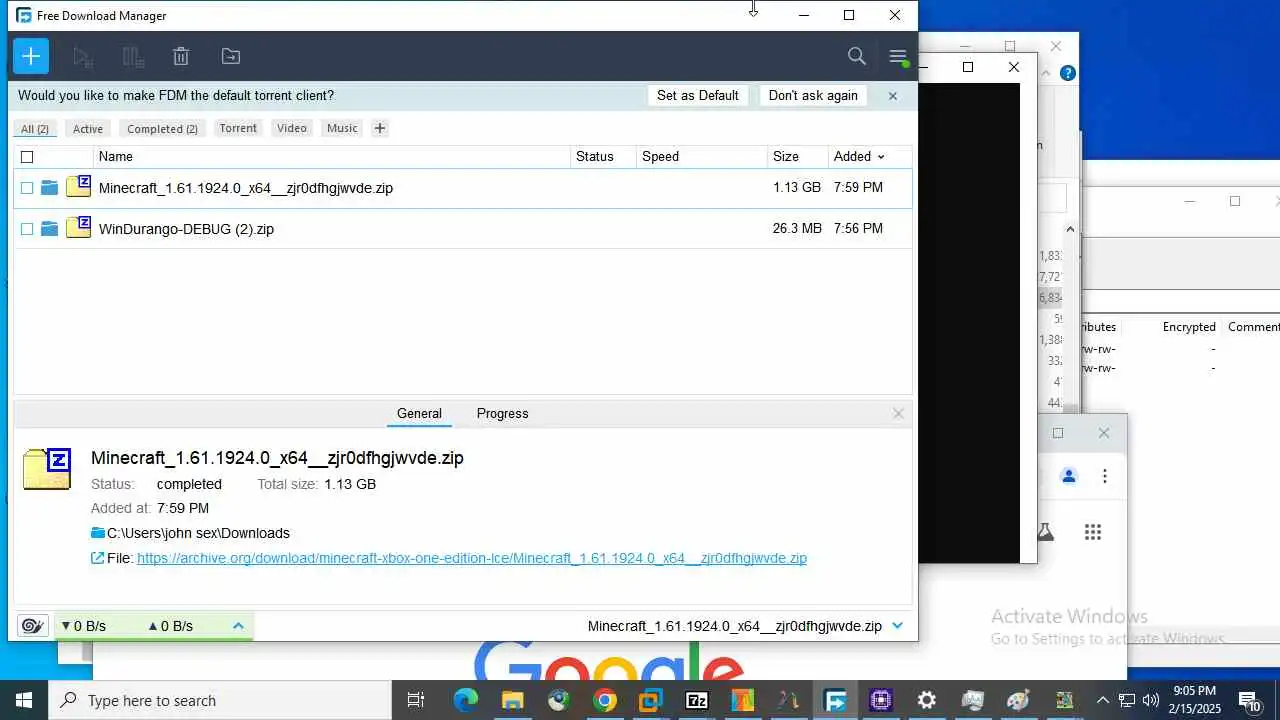
Task: Click the blue plus Add download button
Action: click(x=31, y=56)
